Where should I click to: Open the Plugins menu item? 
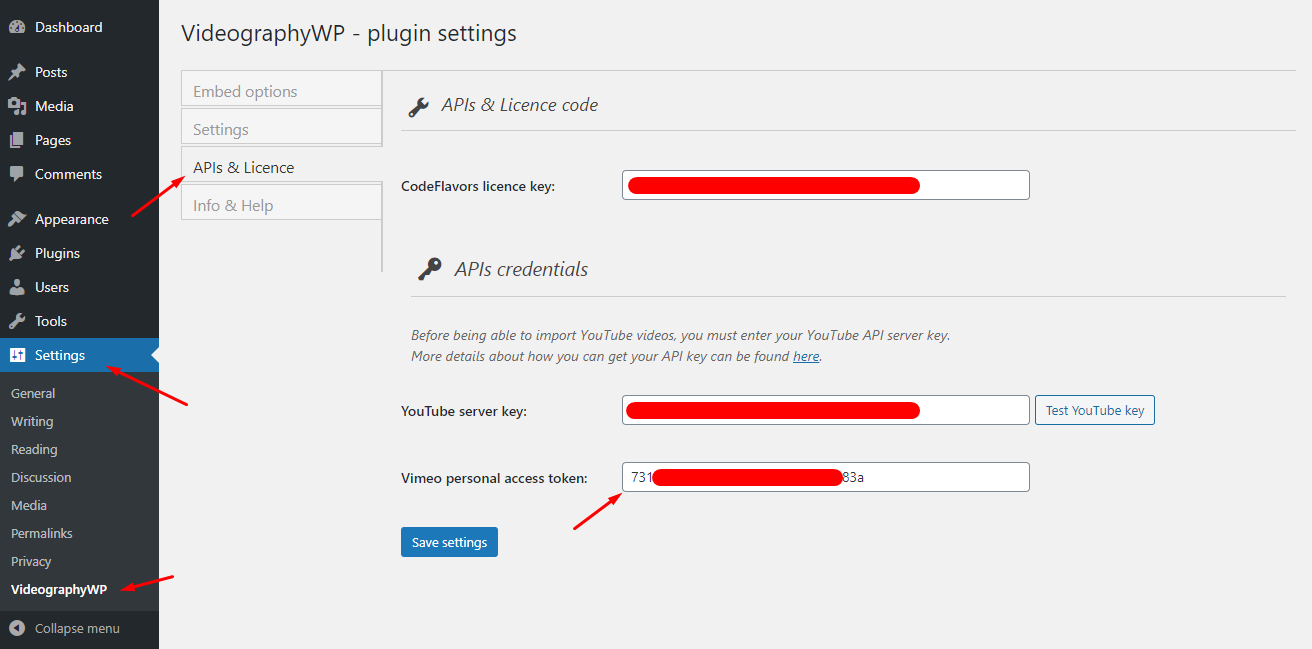click(79, 253)
